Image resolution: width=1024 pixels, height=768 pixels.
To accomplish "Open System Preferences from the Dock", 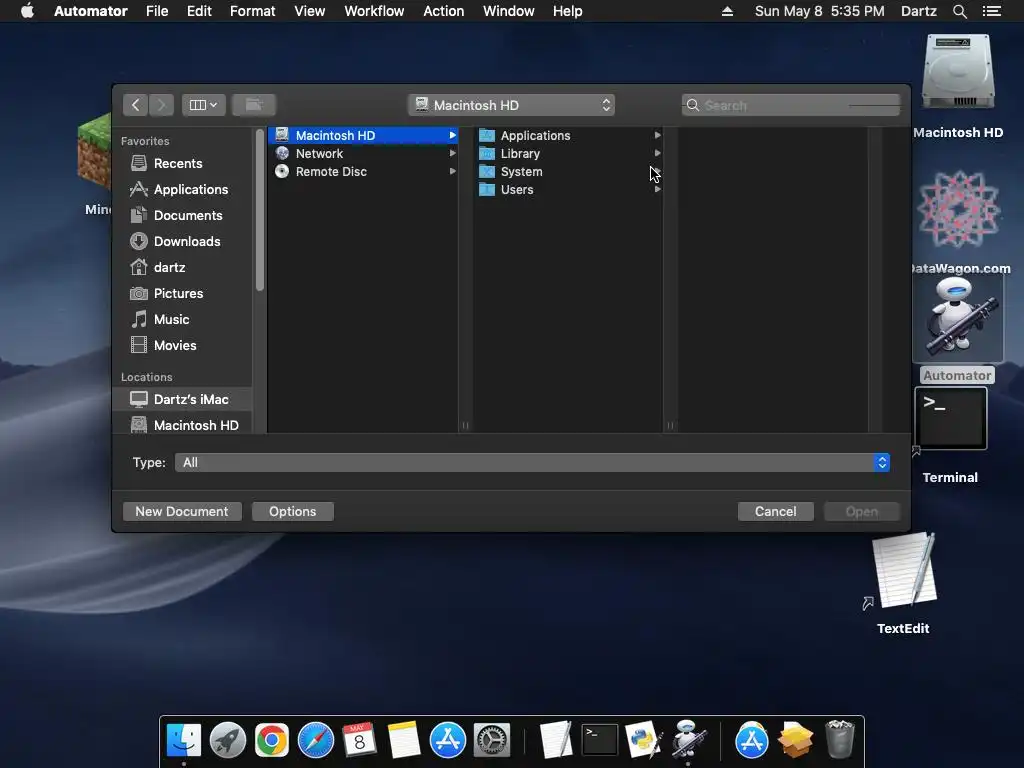I will 492,740.
